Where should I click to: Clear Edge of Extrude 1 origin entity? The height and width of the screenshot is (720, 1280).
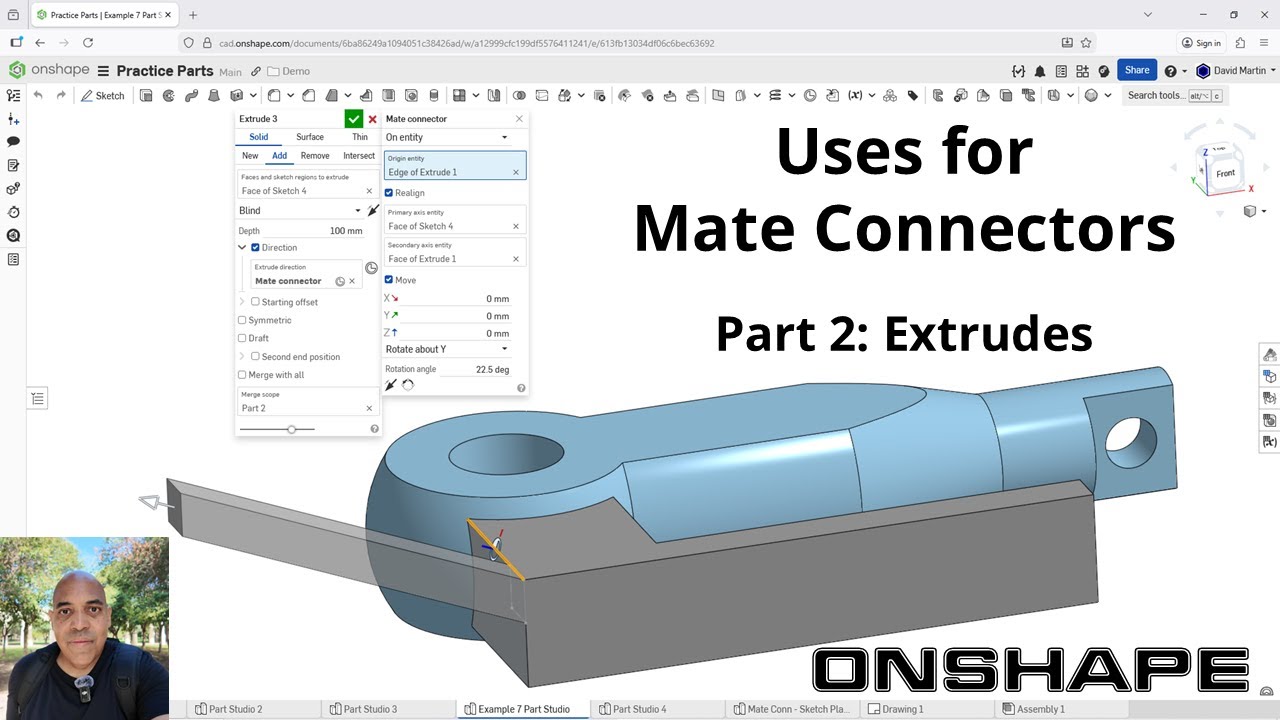coord(516,172)
